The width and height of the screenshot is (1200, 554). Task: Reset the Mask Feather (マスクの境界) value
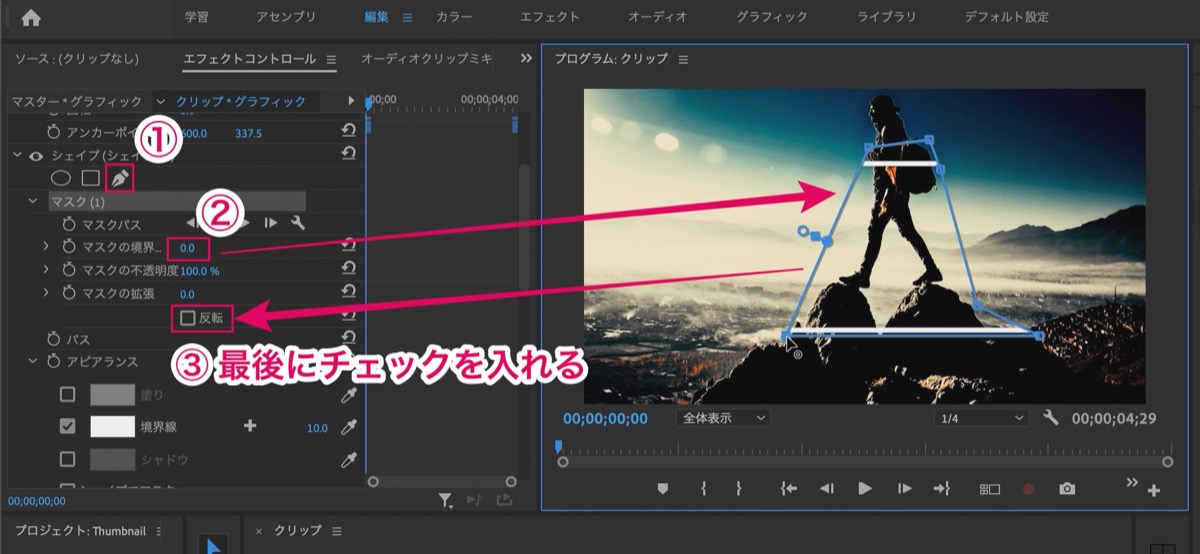click(349, 246)
